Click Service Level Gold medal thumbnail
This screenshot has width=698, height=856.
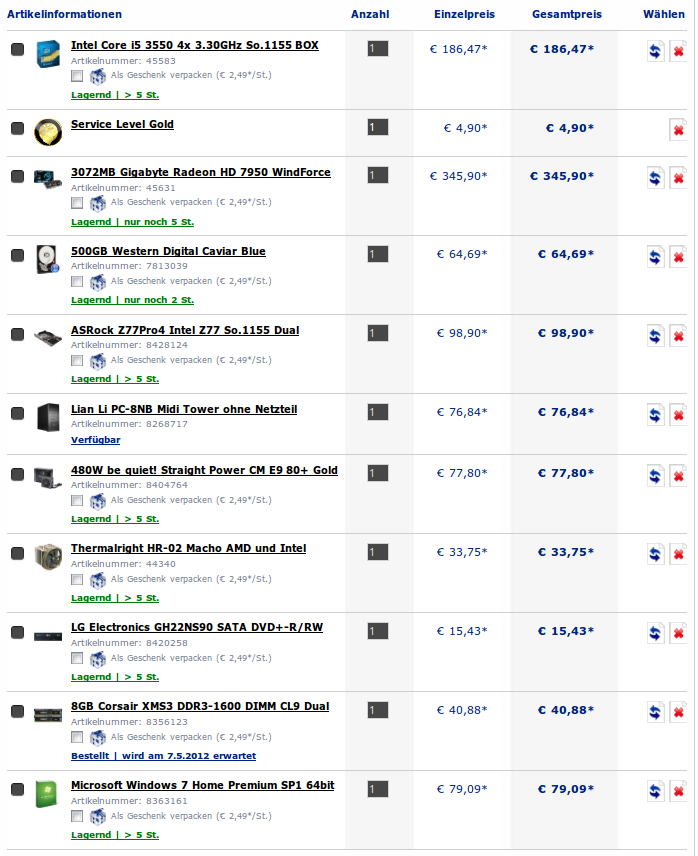[x=48, y=133]
